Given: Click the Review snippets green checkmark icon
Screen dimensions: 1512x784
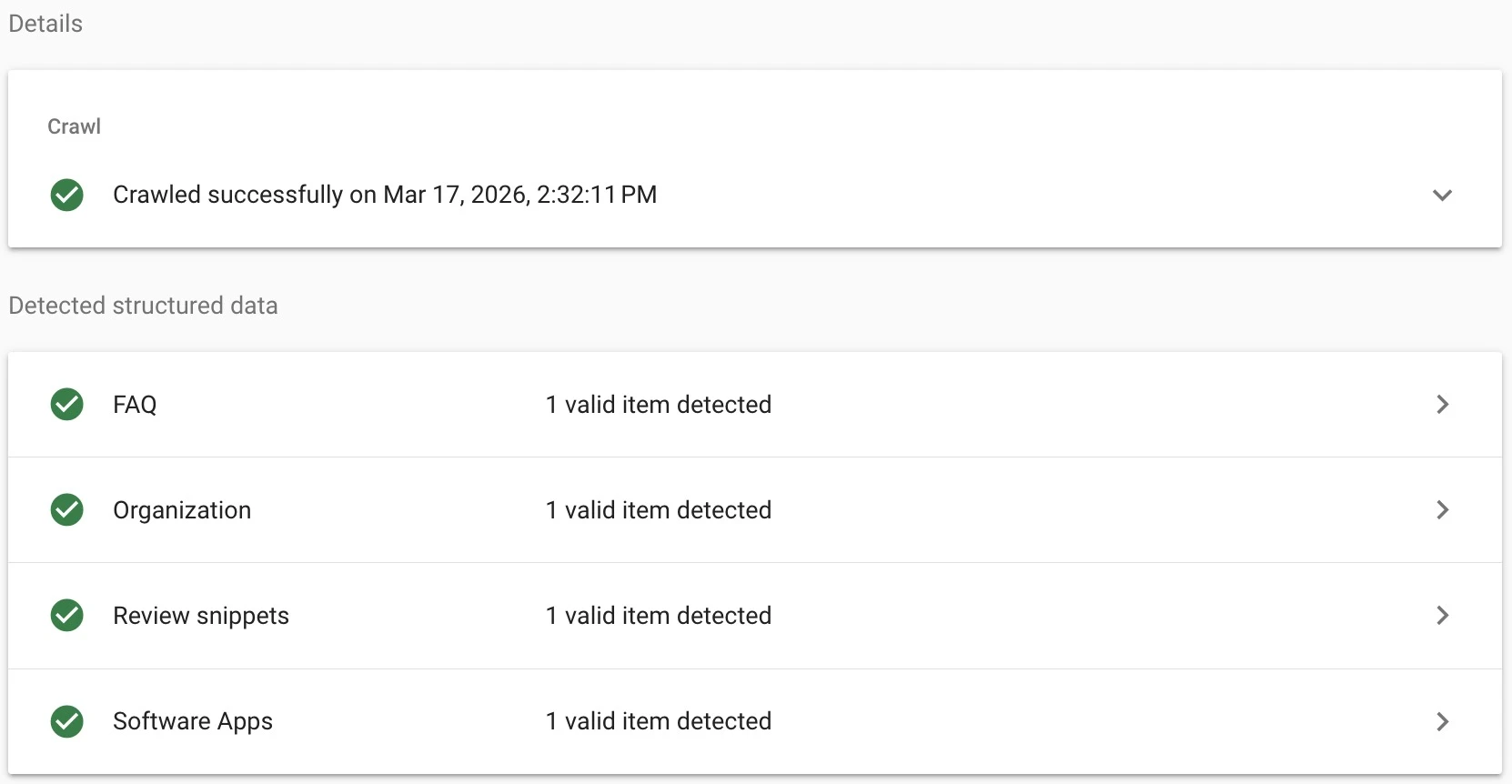Looking at the screenshot, I should point(66,615).
